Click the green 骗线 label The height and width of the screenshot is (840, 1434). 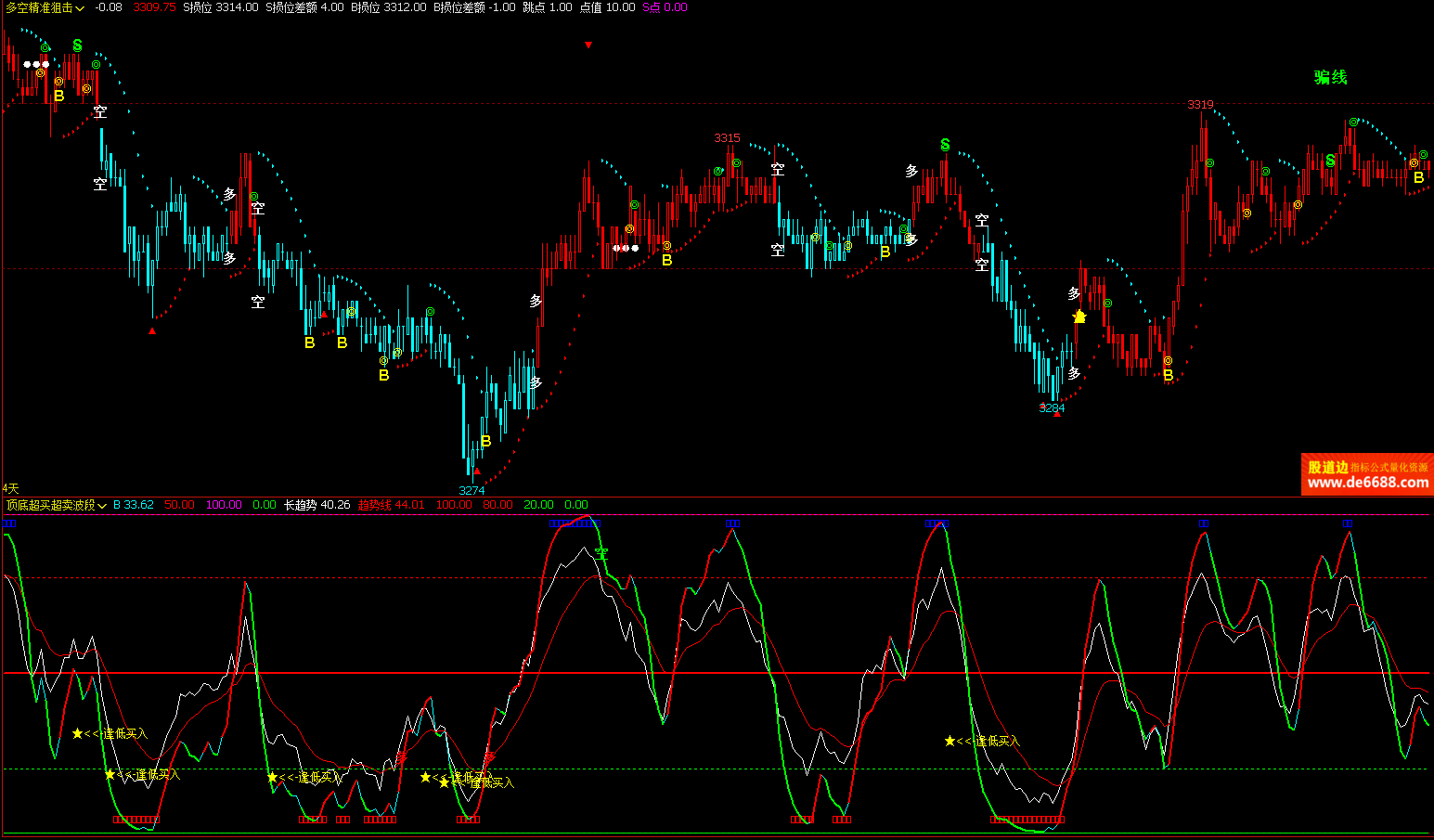pyautogui.click(x=1330, y=77)
